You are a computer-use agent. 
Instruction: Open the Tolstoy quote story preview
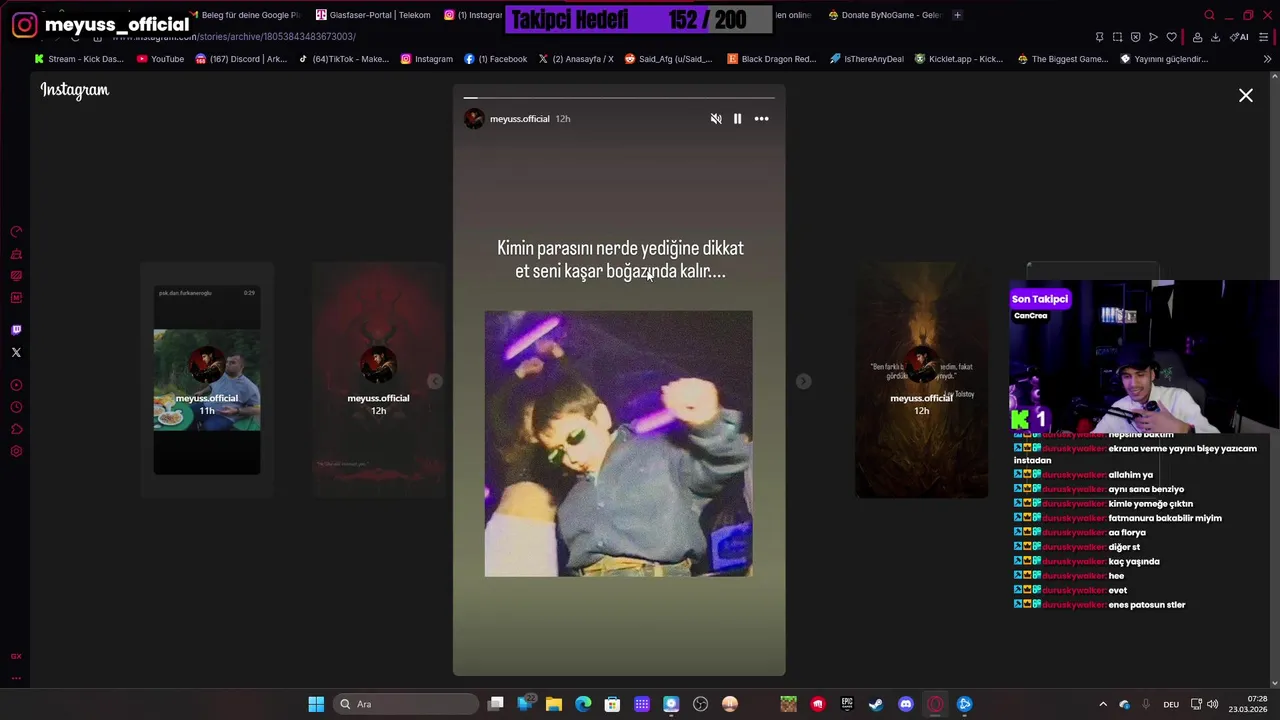(921, 380)
